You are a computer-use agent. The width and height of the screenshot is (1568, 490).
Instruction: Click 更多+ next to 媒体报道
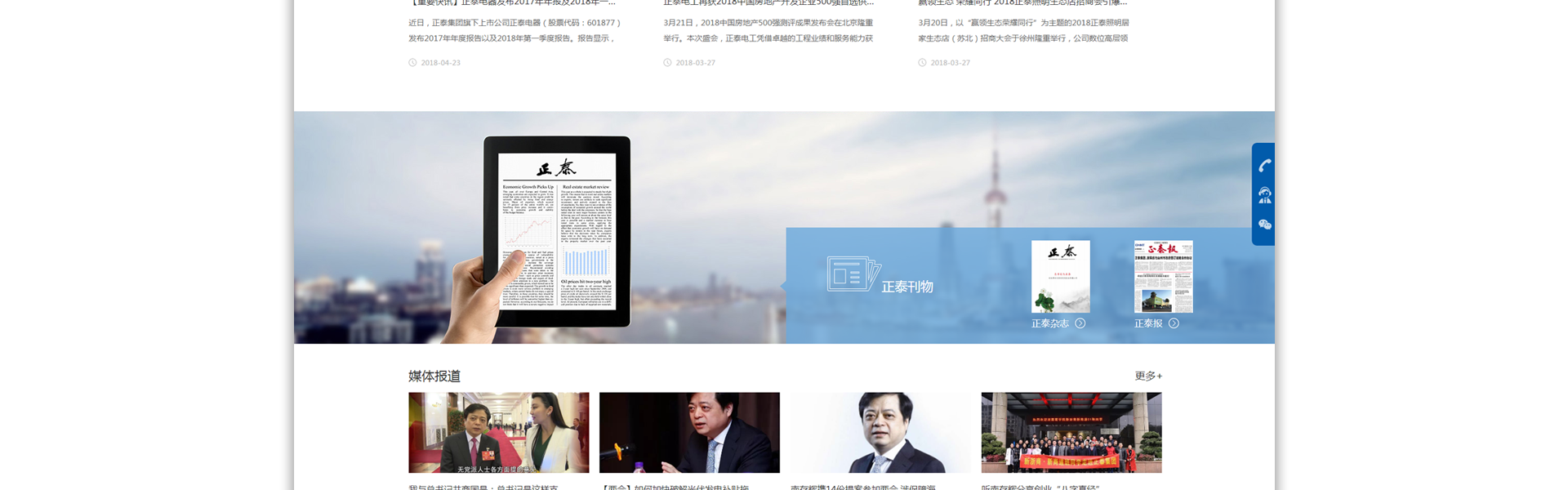(1148, 376)
